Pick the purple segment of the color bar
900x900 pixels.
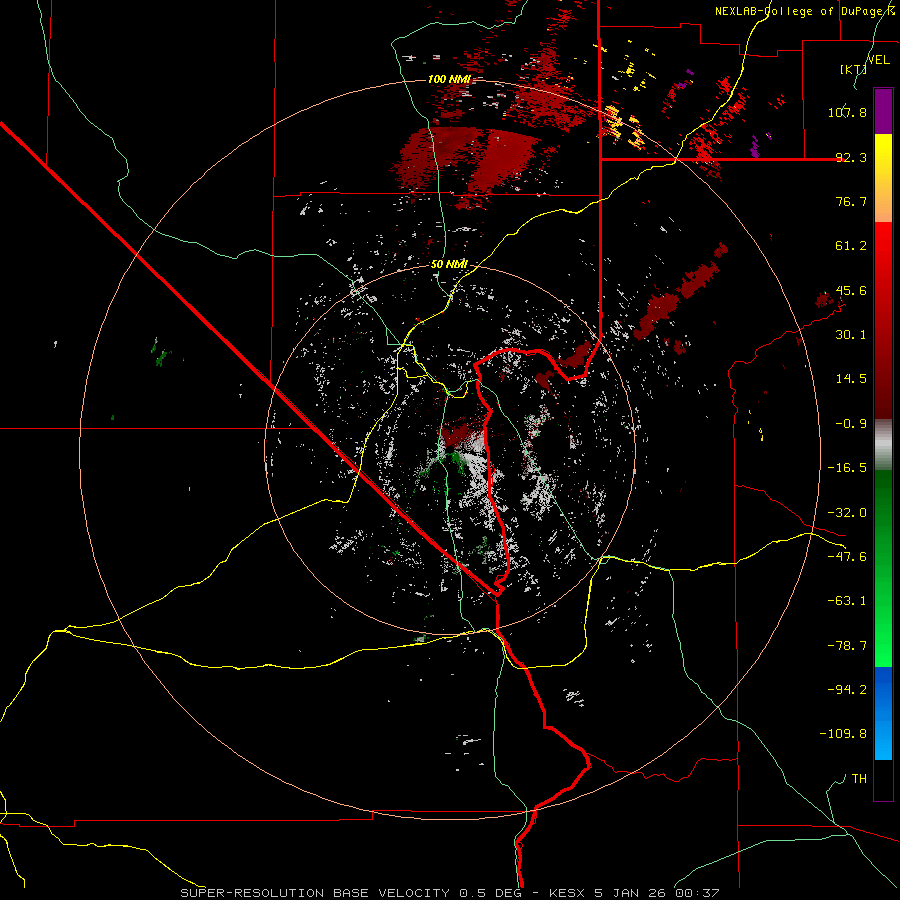(x=883, y=111)
